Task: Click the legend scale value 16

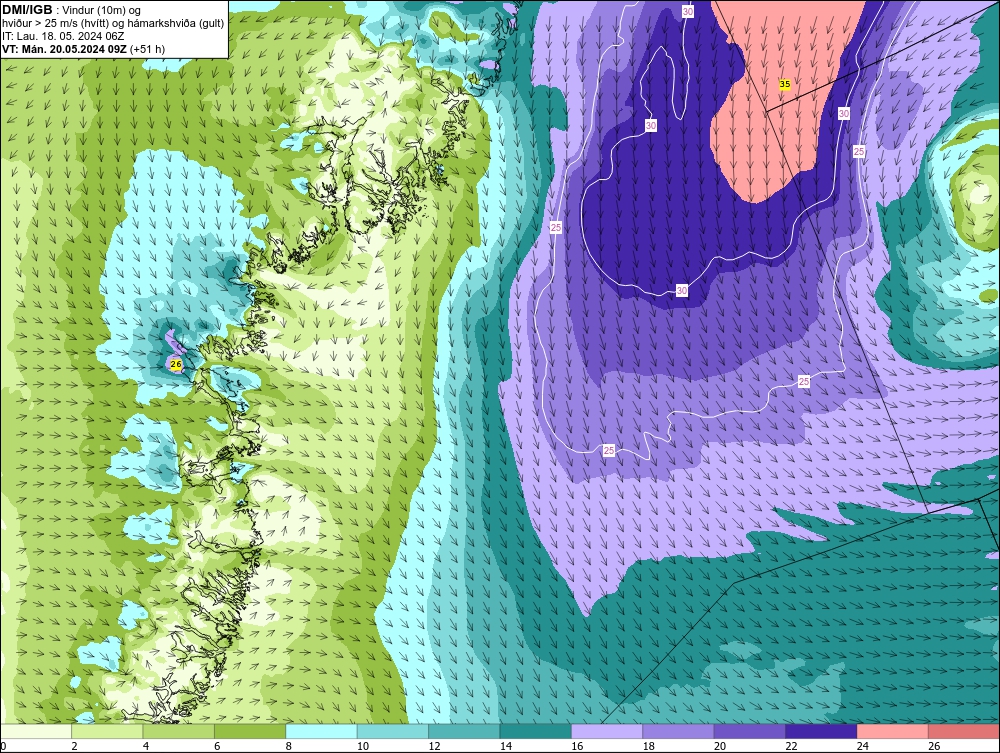Action: [577, 746]
